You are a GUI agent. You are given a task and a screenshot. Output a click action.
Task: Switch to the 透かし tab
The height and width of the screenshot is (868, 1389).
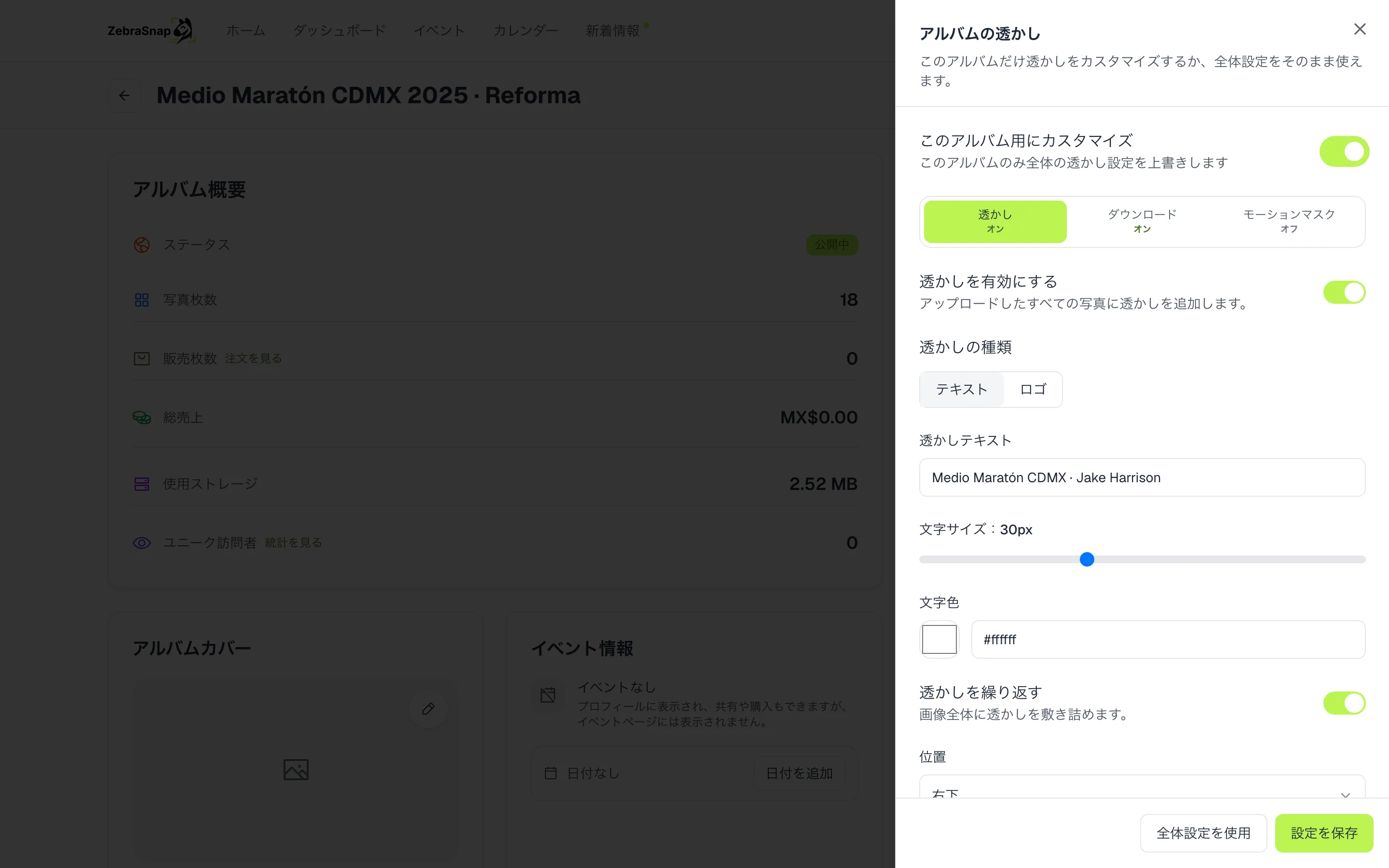(995, 222)
